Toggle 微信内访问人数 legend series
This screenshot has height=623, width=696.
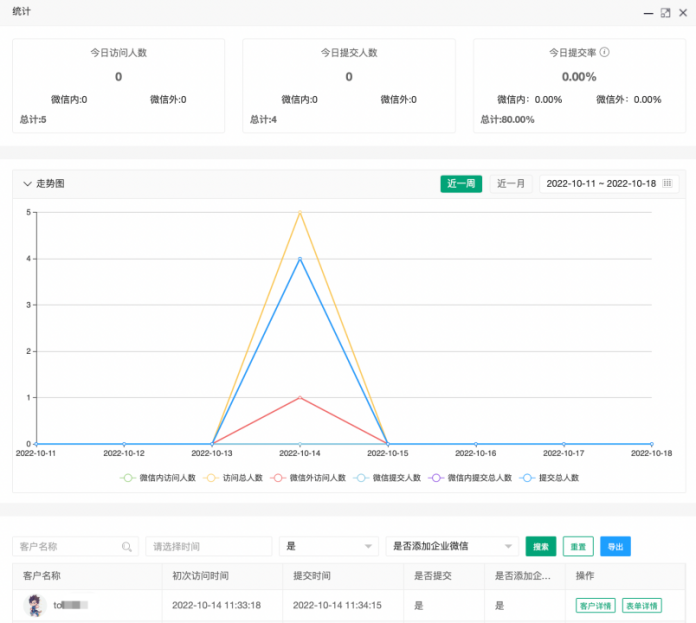pyautogui.click(x=158, y=478)
